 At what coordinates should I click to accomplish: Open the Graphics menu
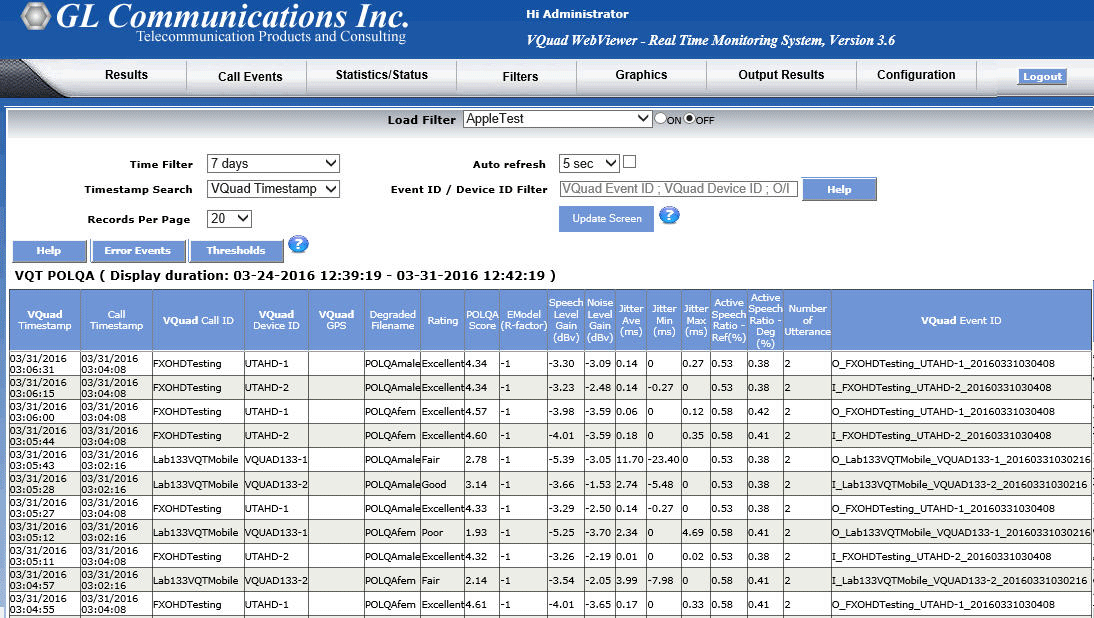click(x=641, y=75)
